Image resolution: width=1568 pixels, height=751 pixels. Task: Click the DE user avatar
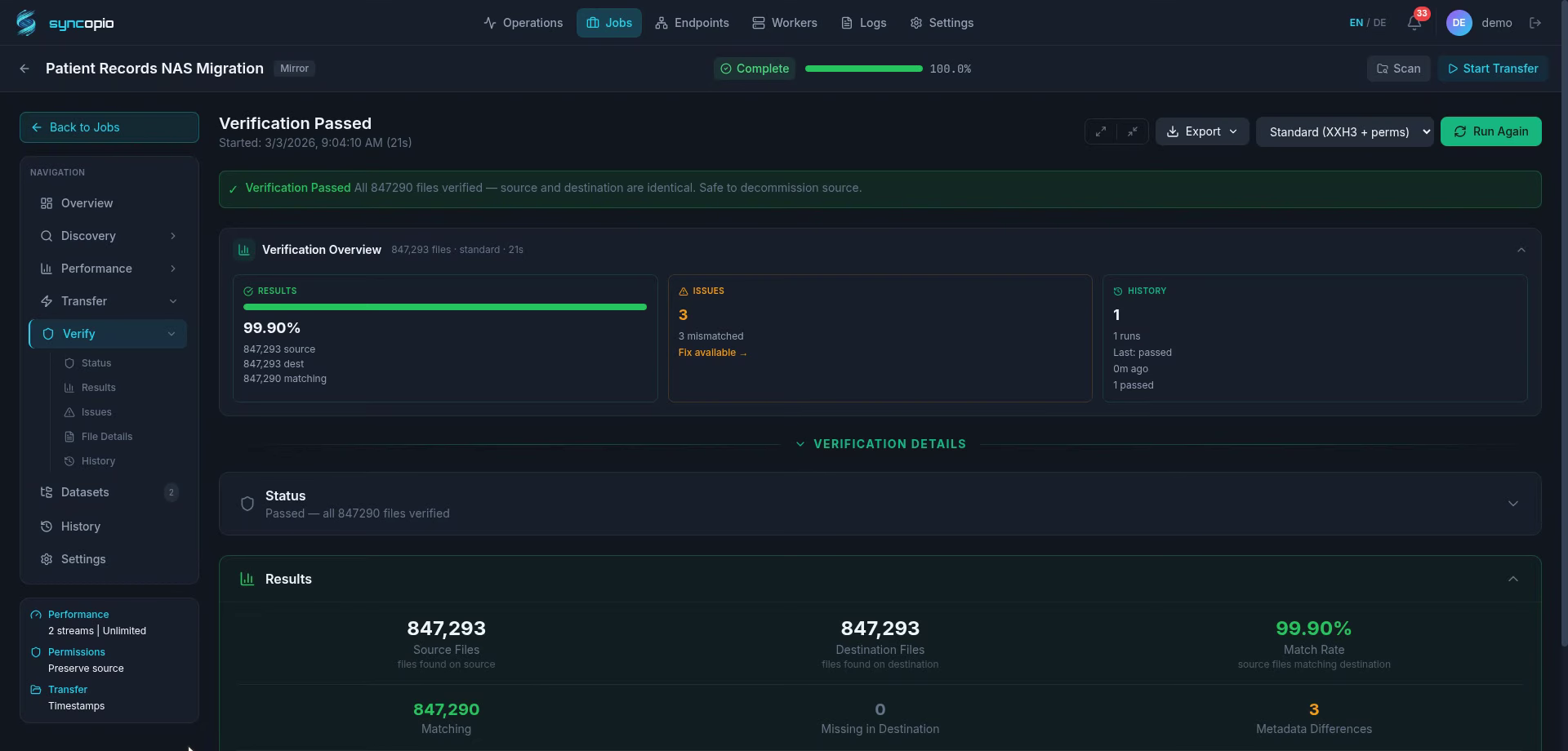(1459, 23)
